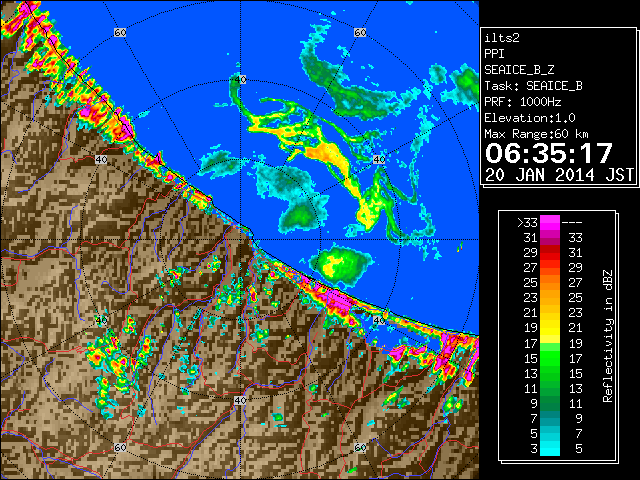Click the Max Range:60 km line
Viewport: 640px width, 480px height.
click(536, 134)
